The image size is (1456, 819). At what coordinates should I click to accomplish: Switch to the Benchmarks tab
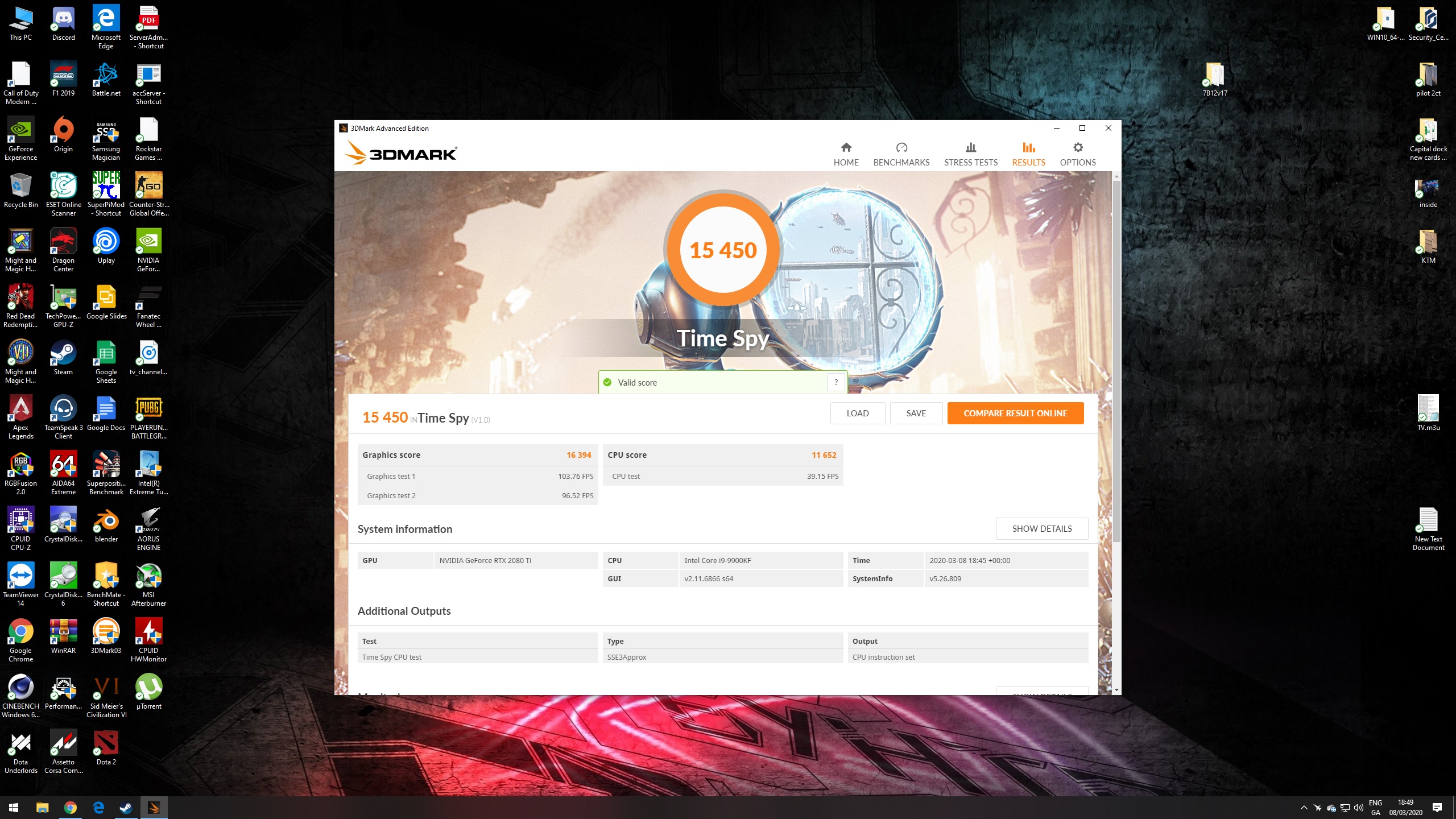(x=901, y=154)
